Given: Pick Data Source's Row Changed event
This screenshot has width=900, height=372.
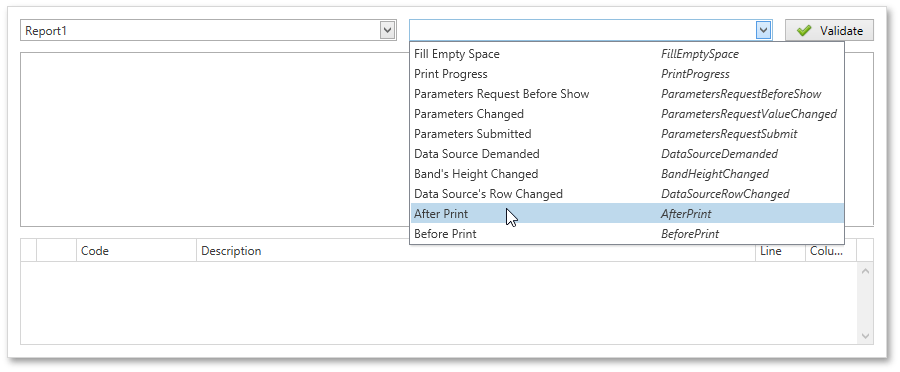Looking at the screenshot, I should [x=627, y=194].
